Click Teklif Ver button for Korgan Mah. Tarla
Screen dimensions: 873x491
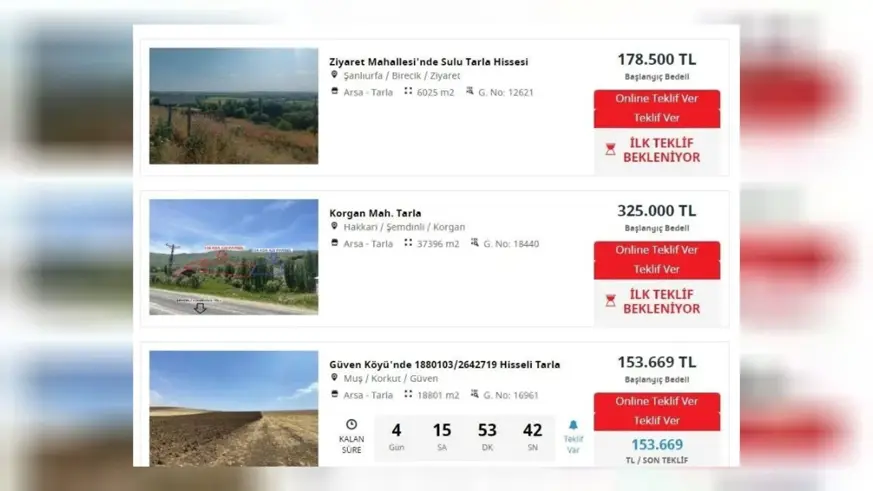[656, 269]
